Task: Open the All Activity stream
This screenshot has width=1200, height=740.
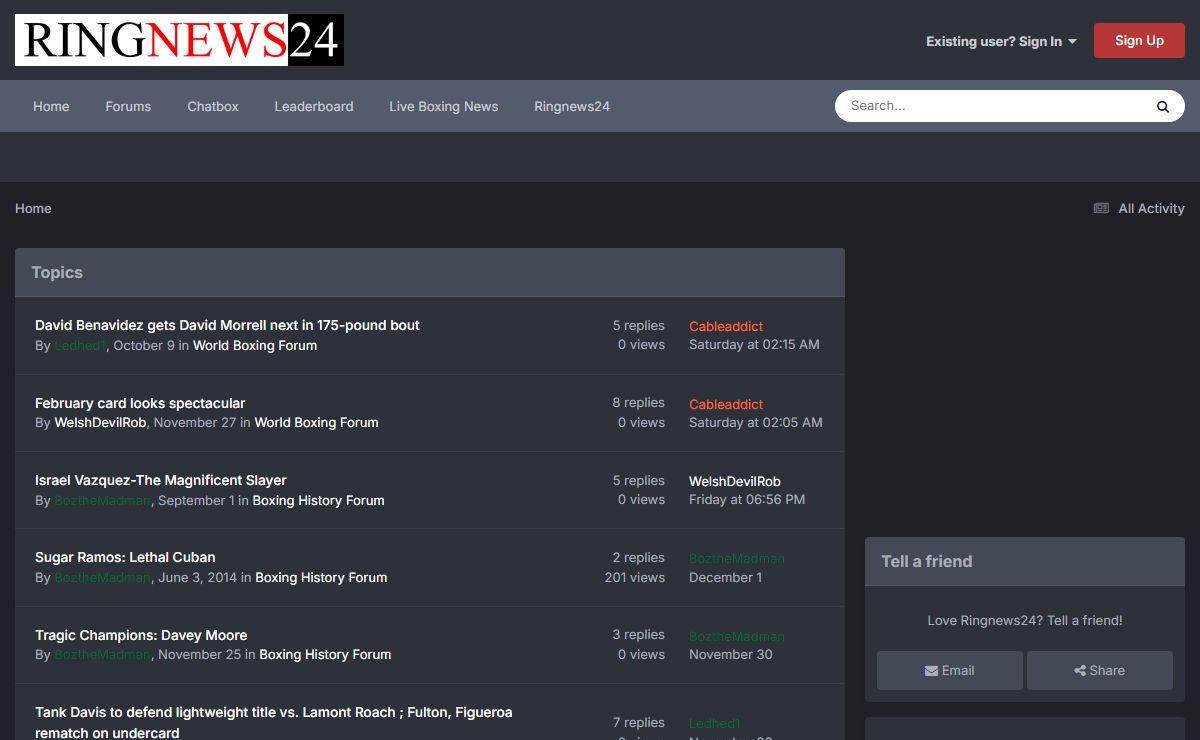Action: coord(1139,208)
